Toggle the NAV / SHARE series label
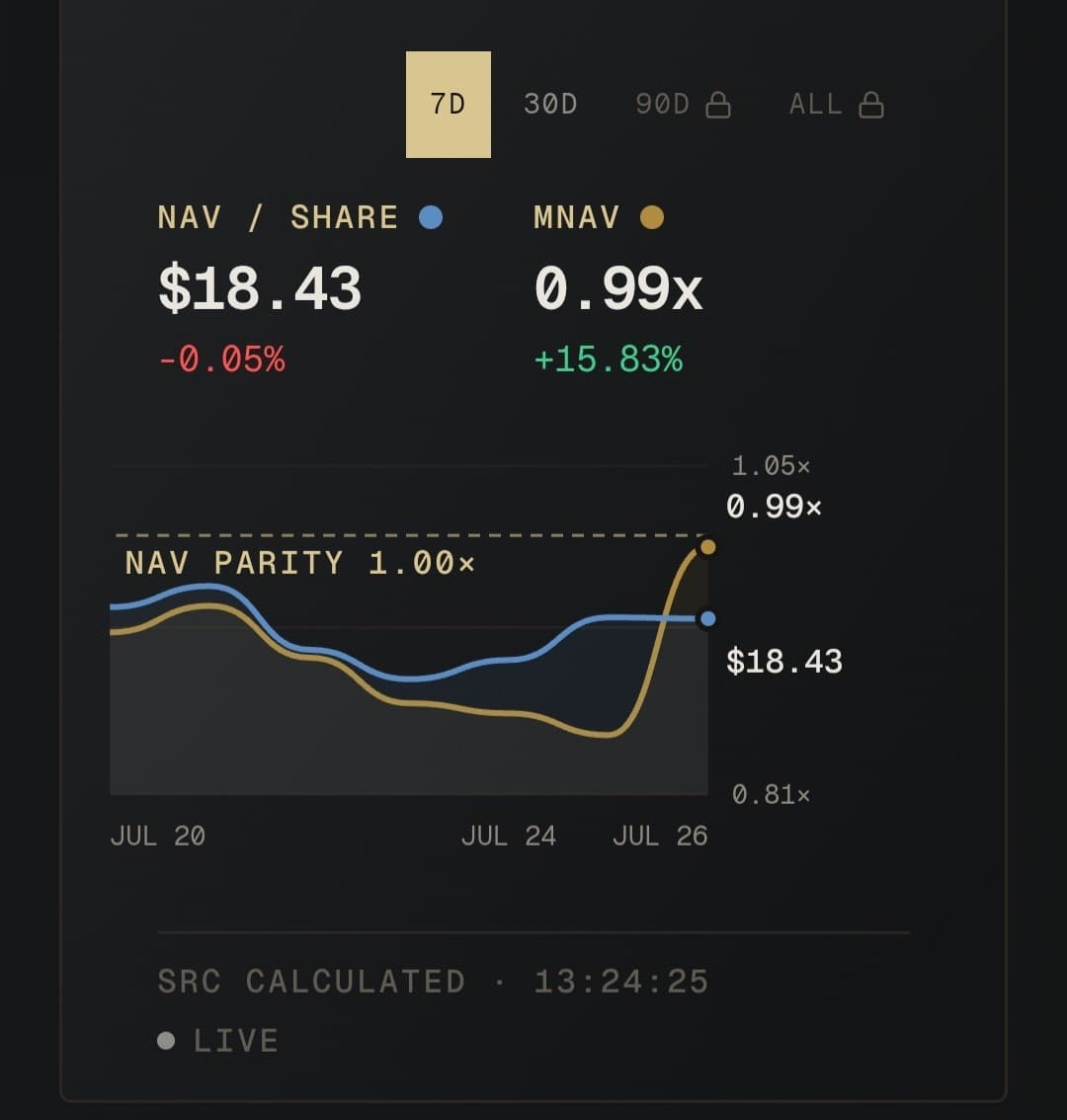Screen dimensions: 1067x1120 tap(278, 217)
